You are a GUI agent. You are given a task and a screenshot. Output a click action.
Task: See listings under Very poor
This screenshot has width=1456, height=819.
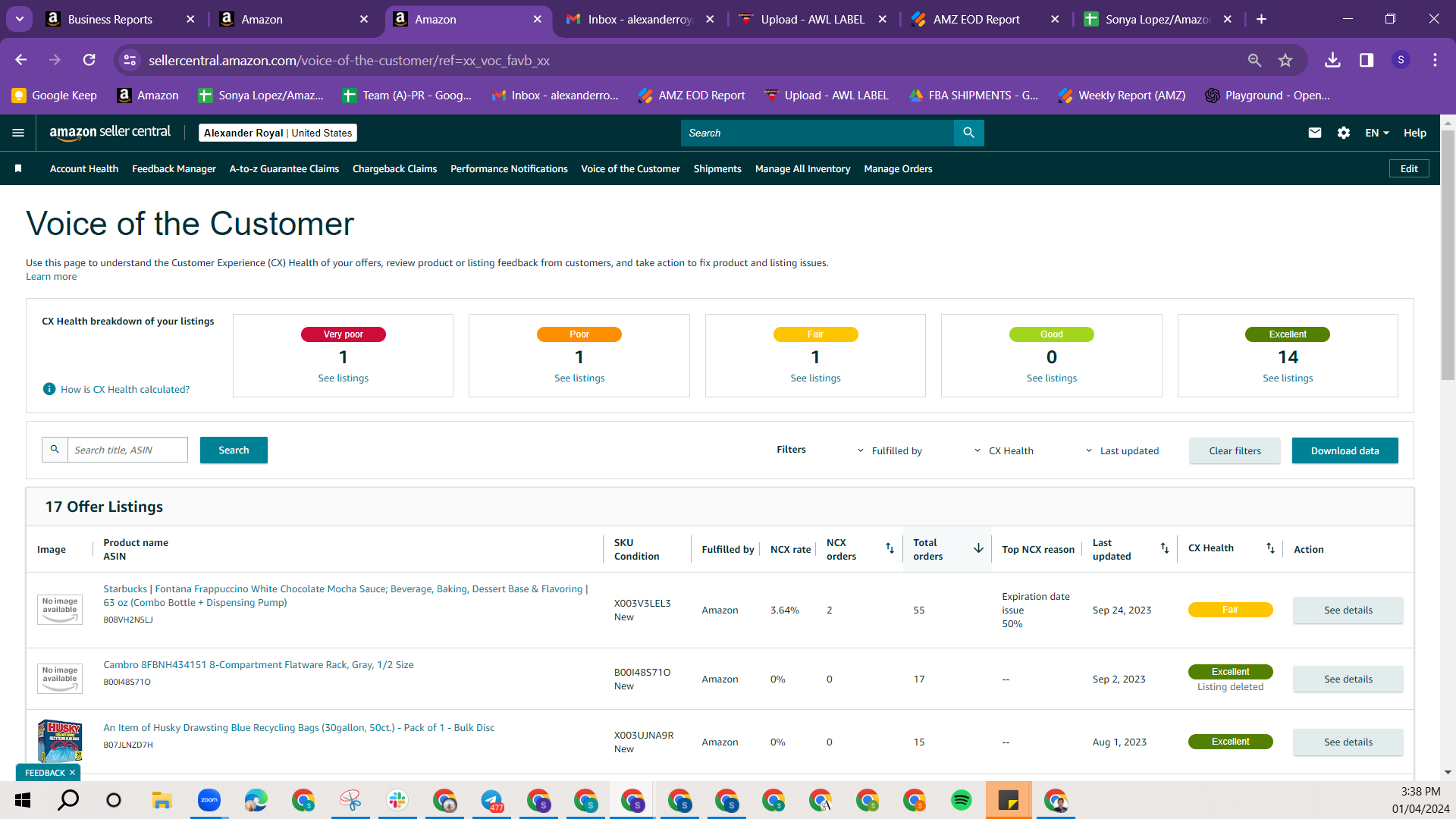pos(343,378)
